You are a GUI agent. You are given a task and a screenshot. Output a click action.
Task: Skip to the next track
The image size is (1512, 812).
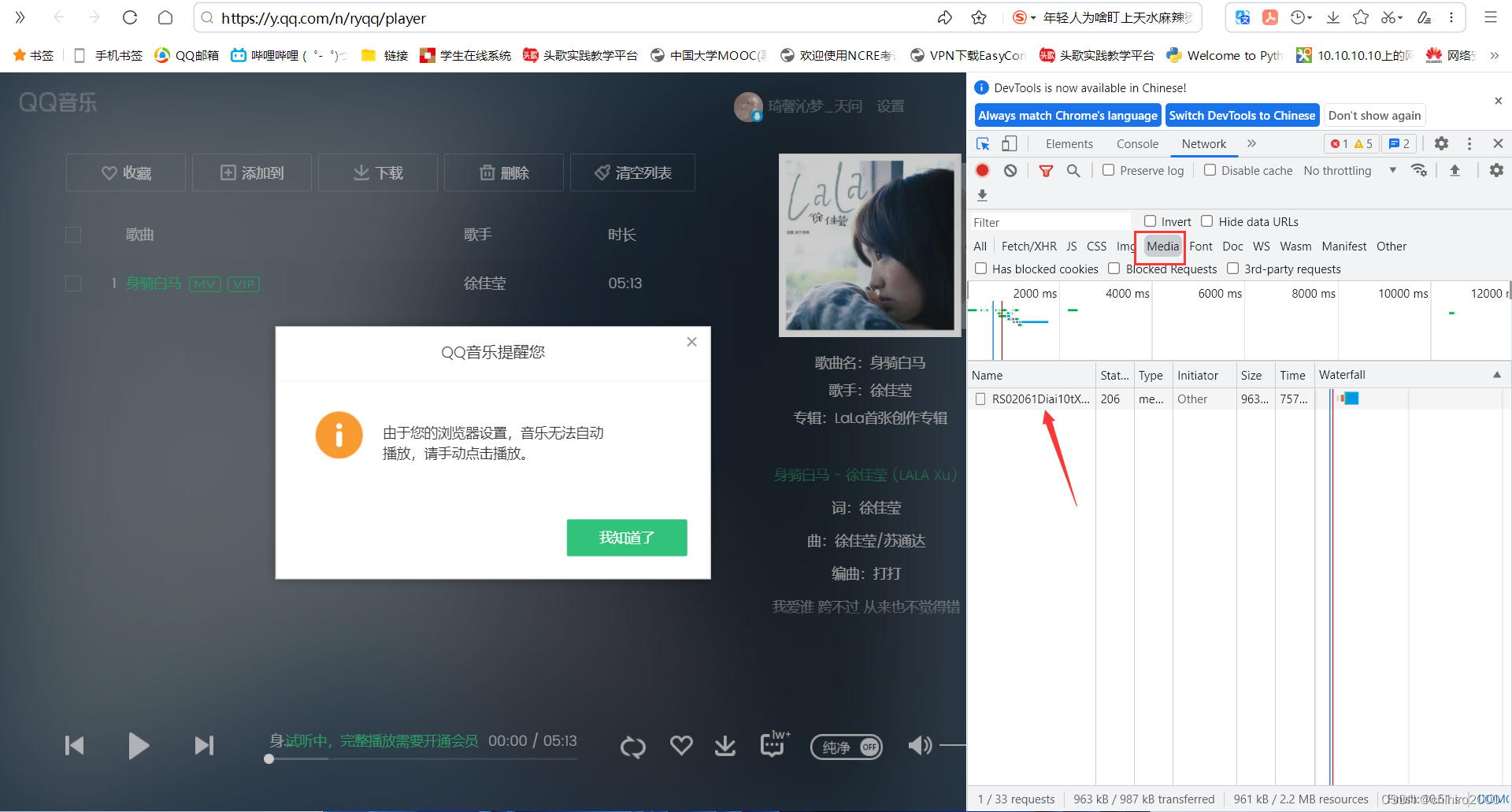[204, 745]
